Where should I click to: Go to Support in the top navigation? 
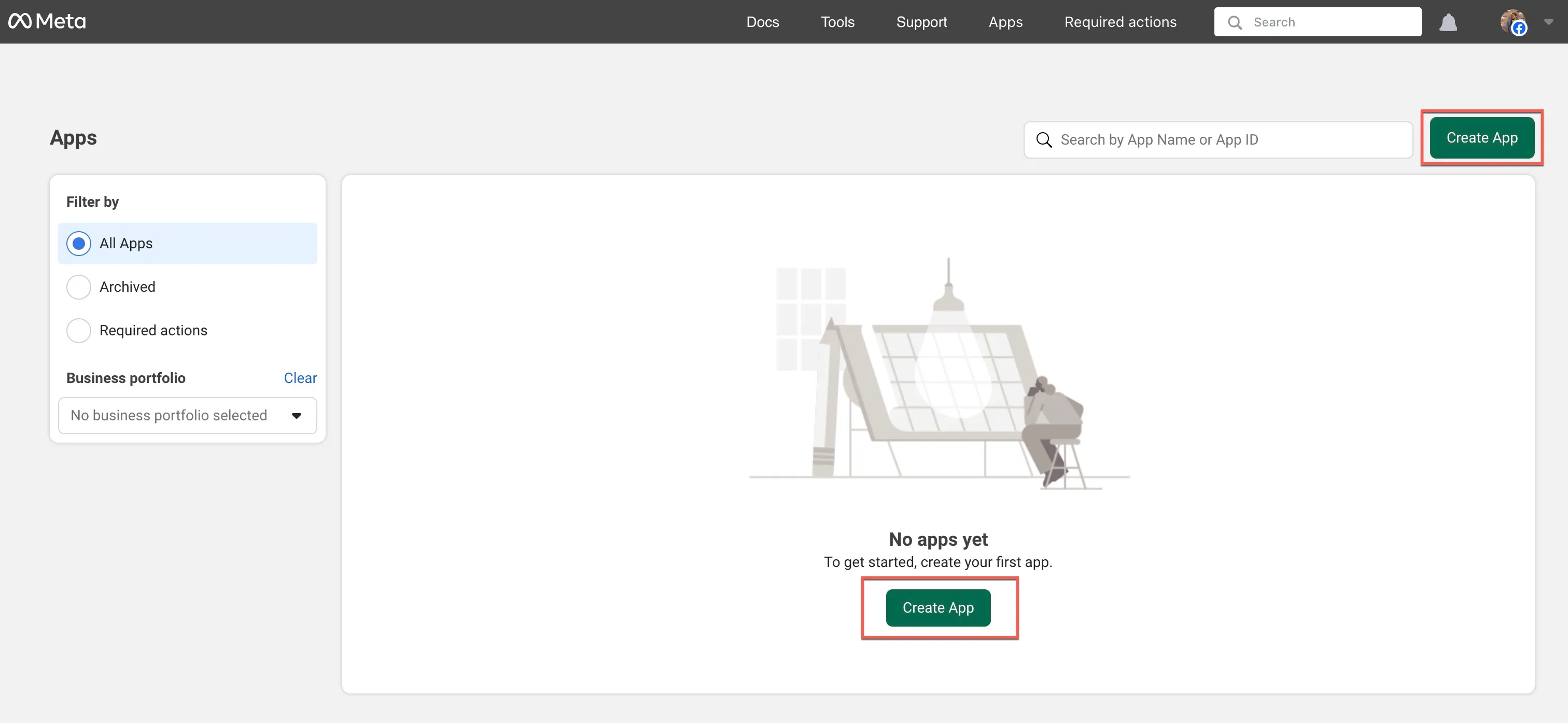[x=921, y=22]
